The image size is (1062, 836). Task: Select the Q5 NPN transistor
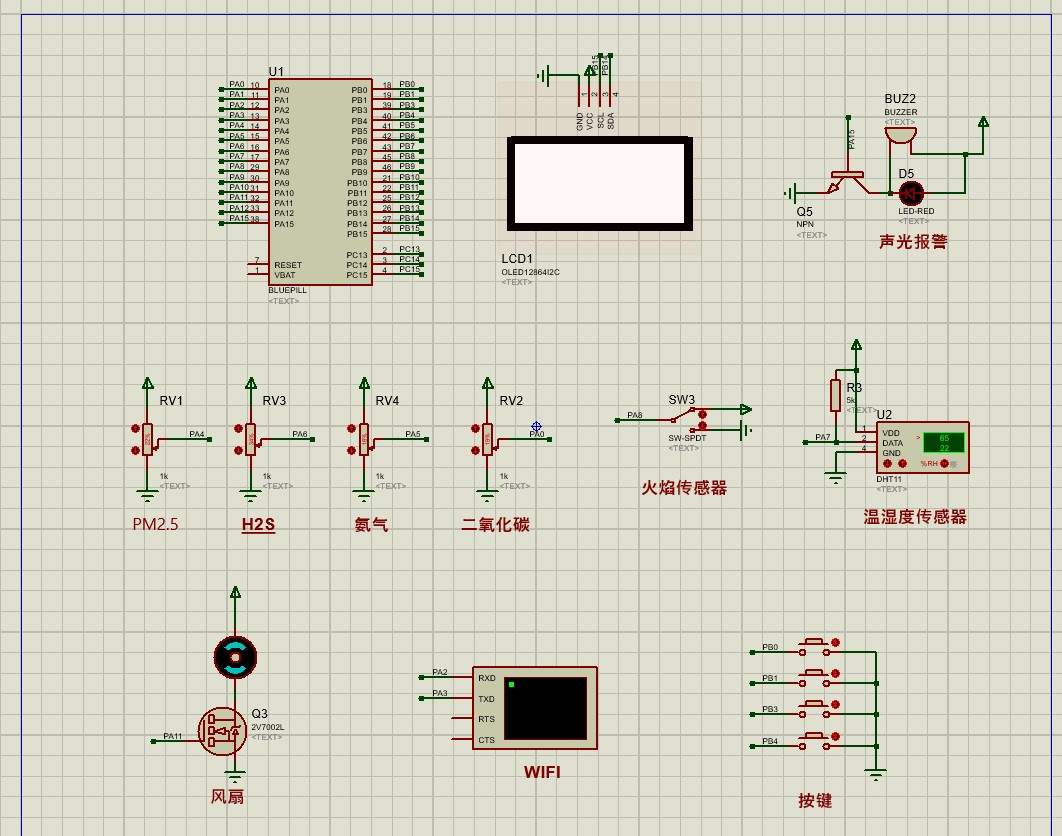[x=847, y=181]
